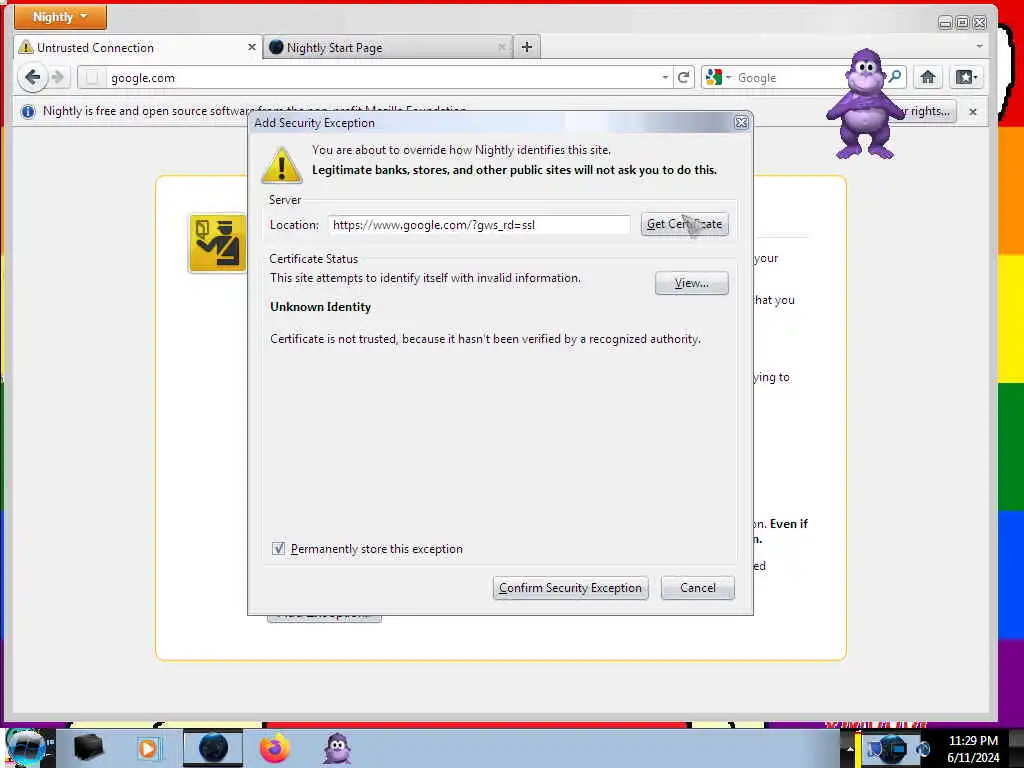Open the list all tabs dropdown

pos(979,46)
